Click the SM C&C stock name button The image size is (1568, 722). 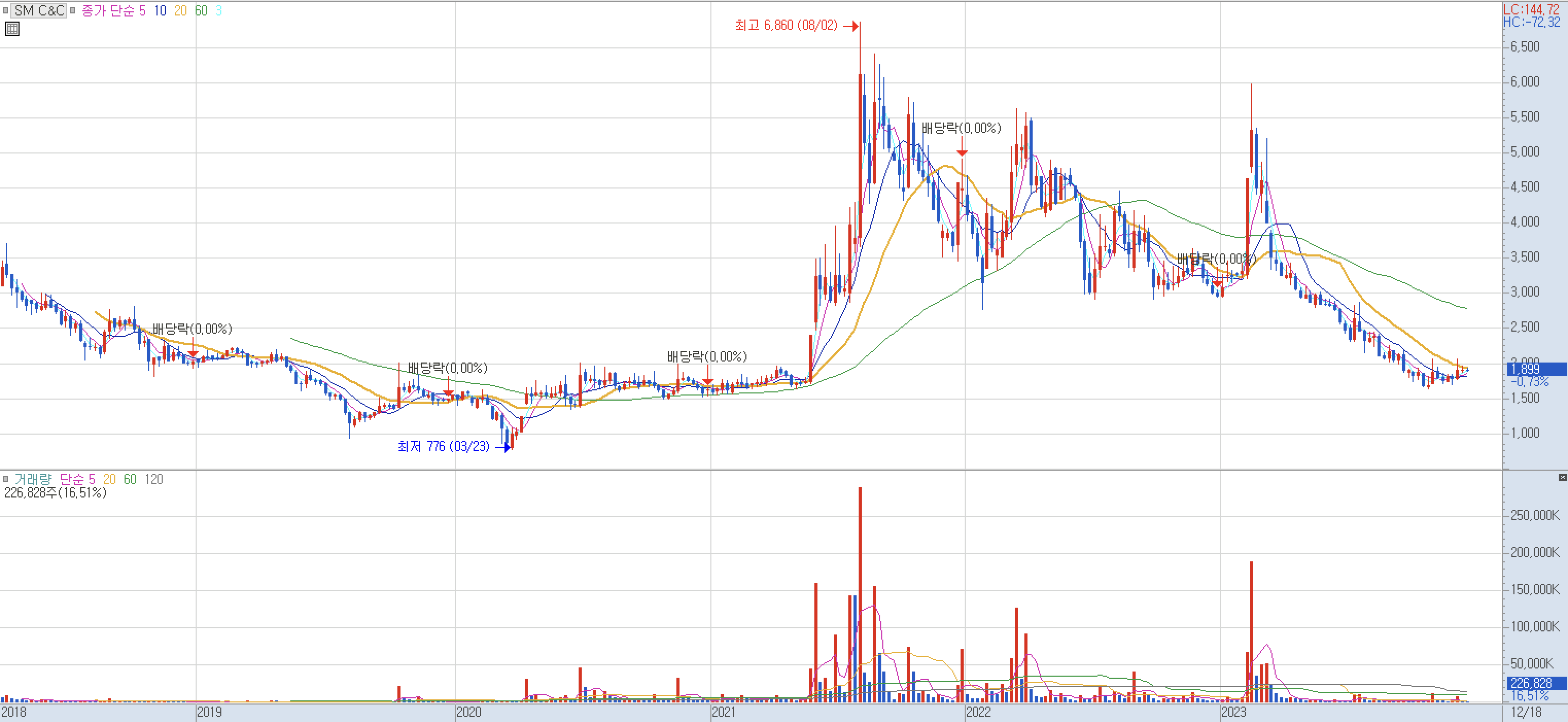(39, 10)
